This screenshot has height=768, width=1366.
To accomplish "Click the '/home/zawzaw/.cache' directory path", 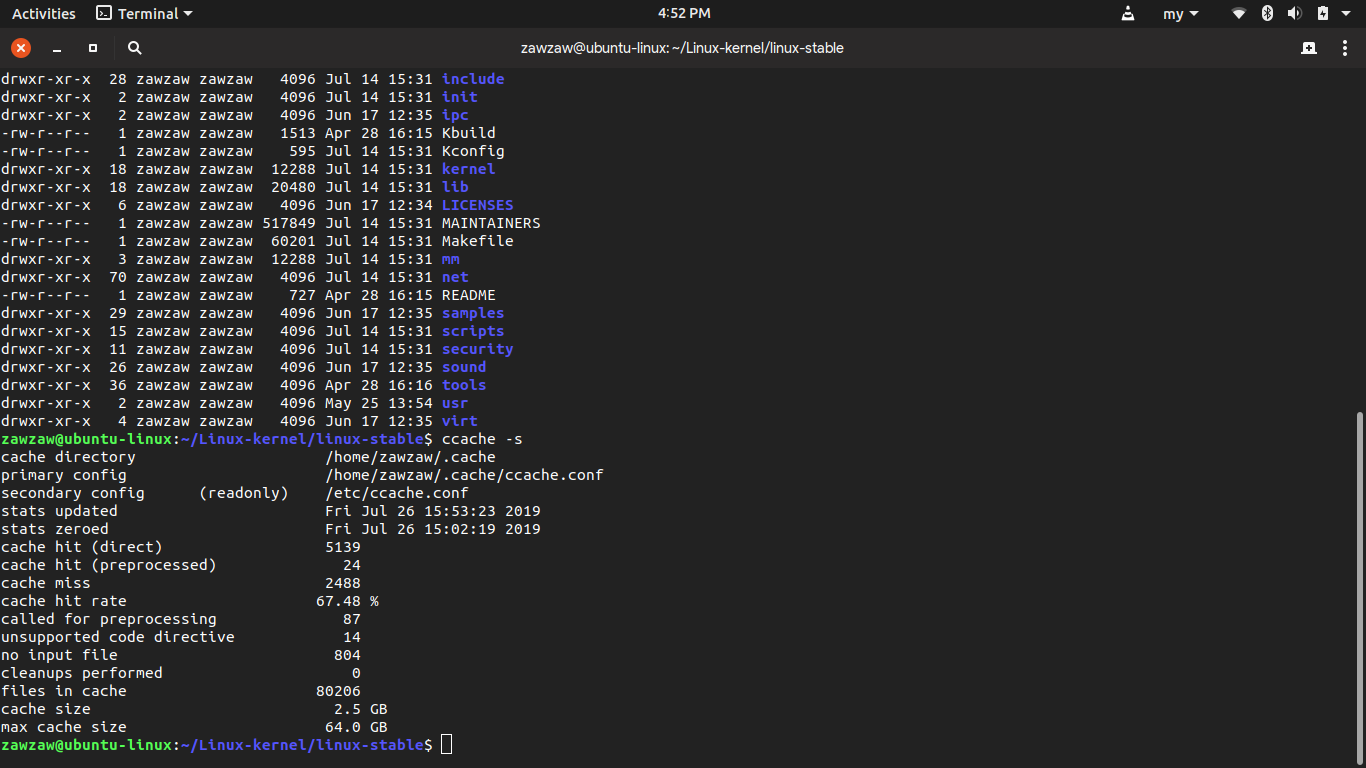I will coord(410,457).
